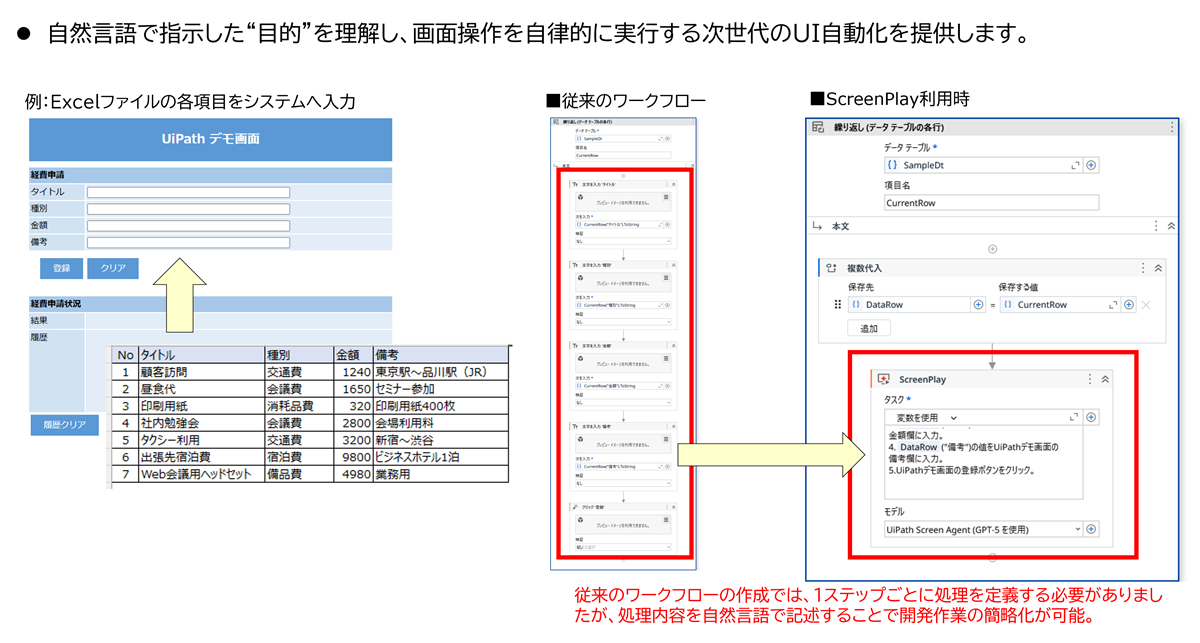Viewport: 1200px width, 643px height.
Task: Click the plus icon after the CurrentRow value field
Action: tap(1128, 305)
